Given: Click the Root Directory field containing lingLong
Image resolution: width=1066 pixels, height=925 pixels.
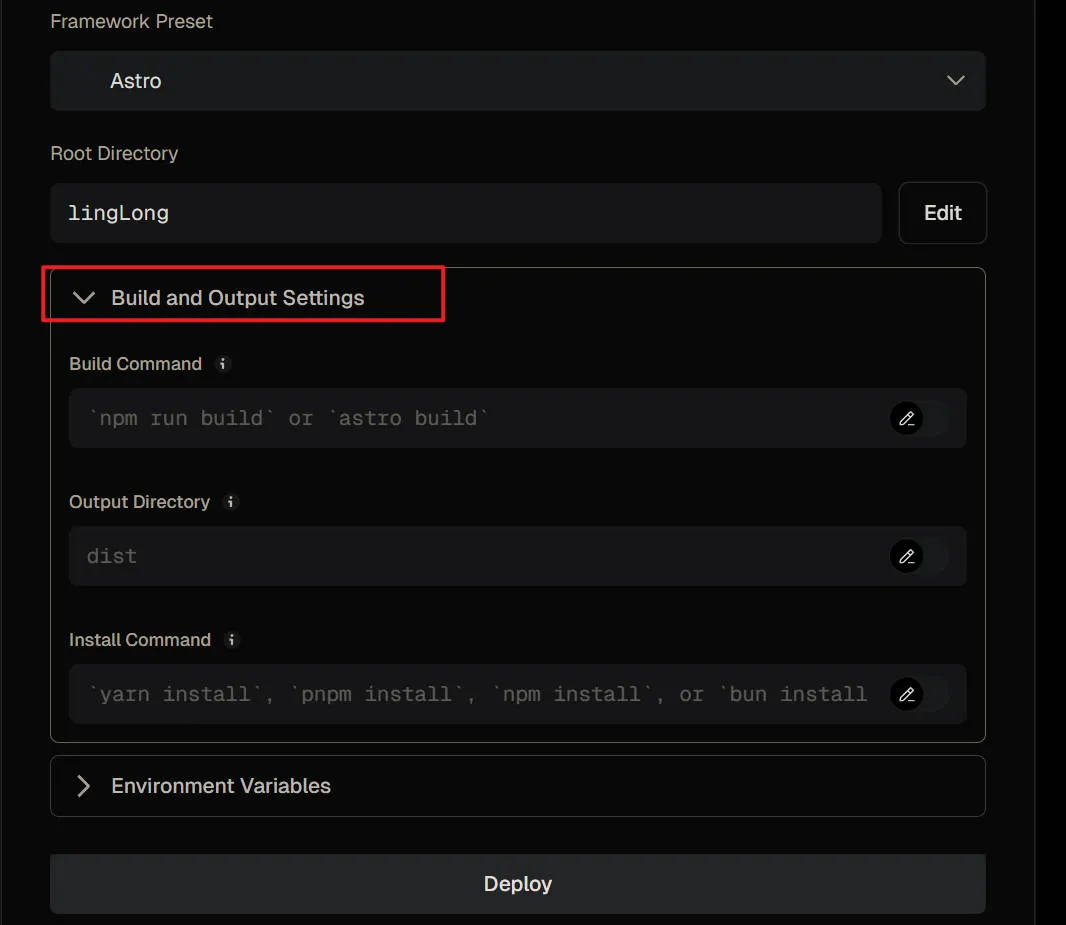Looking at the screenshot, I should (465, 213).
